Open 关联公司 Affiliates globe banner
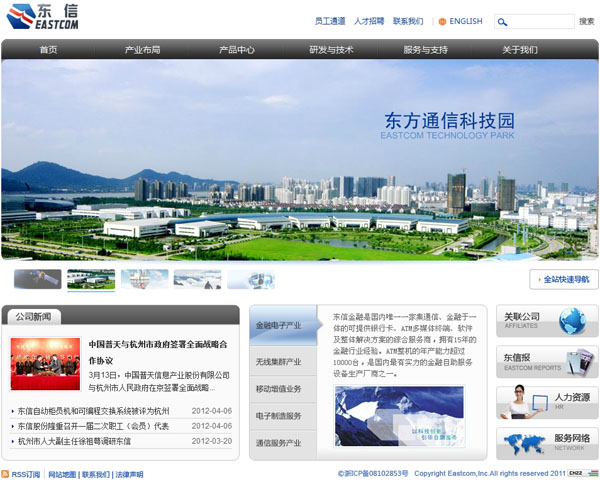 pos(547,320)
